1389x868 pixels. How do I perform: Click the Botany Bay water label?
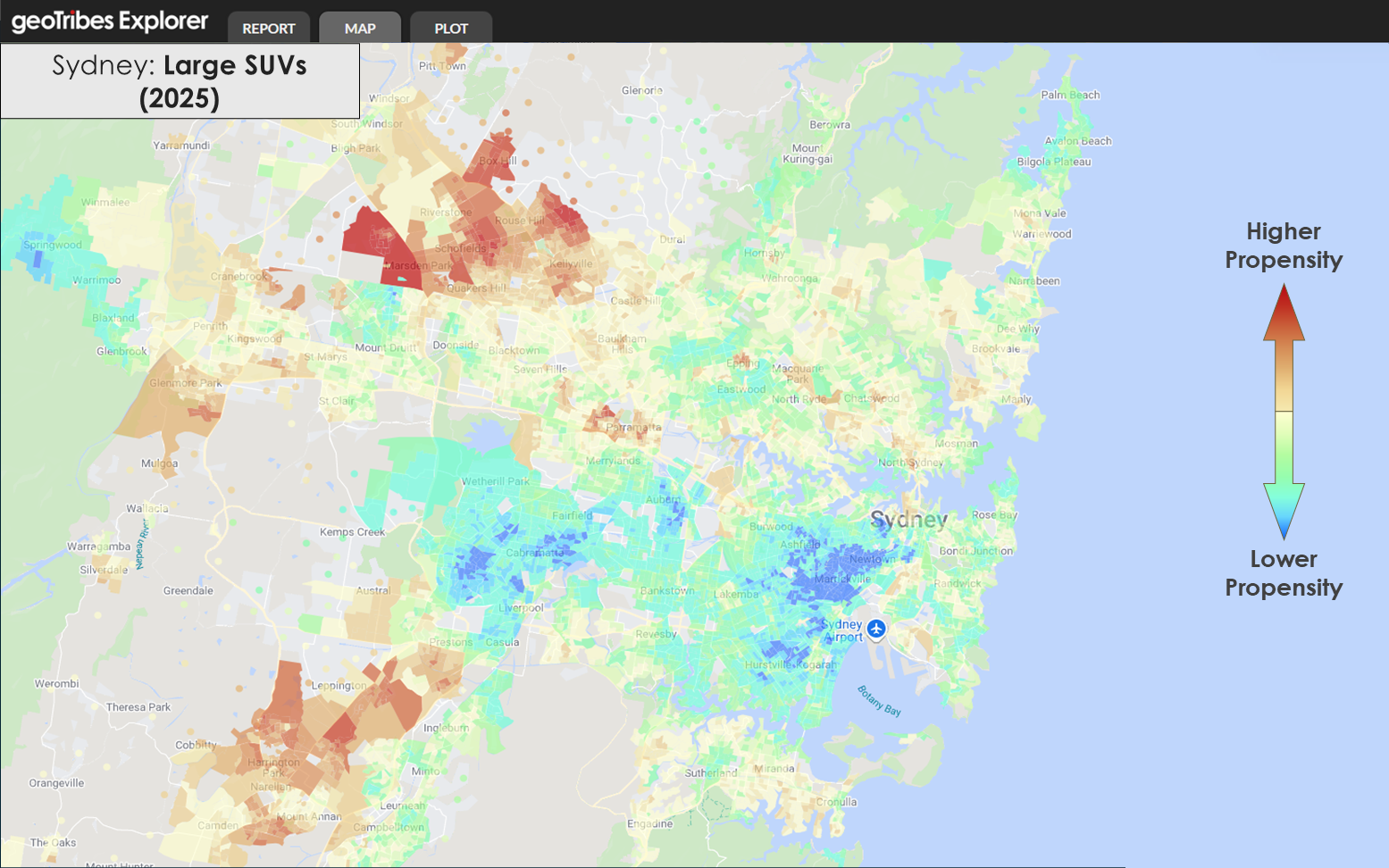click(x=879, y=700)
